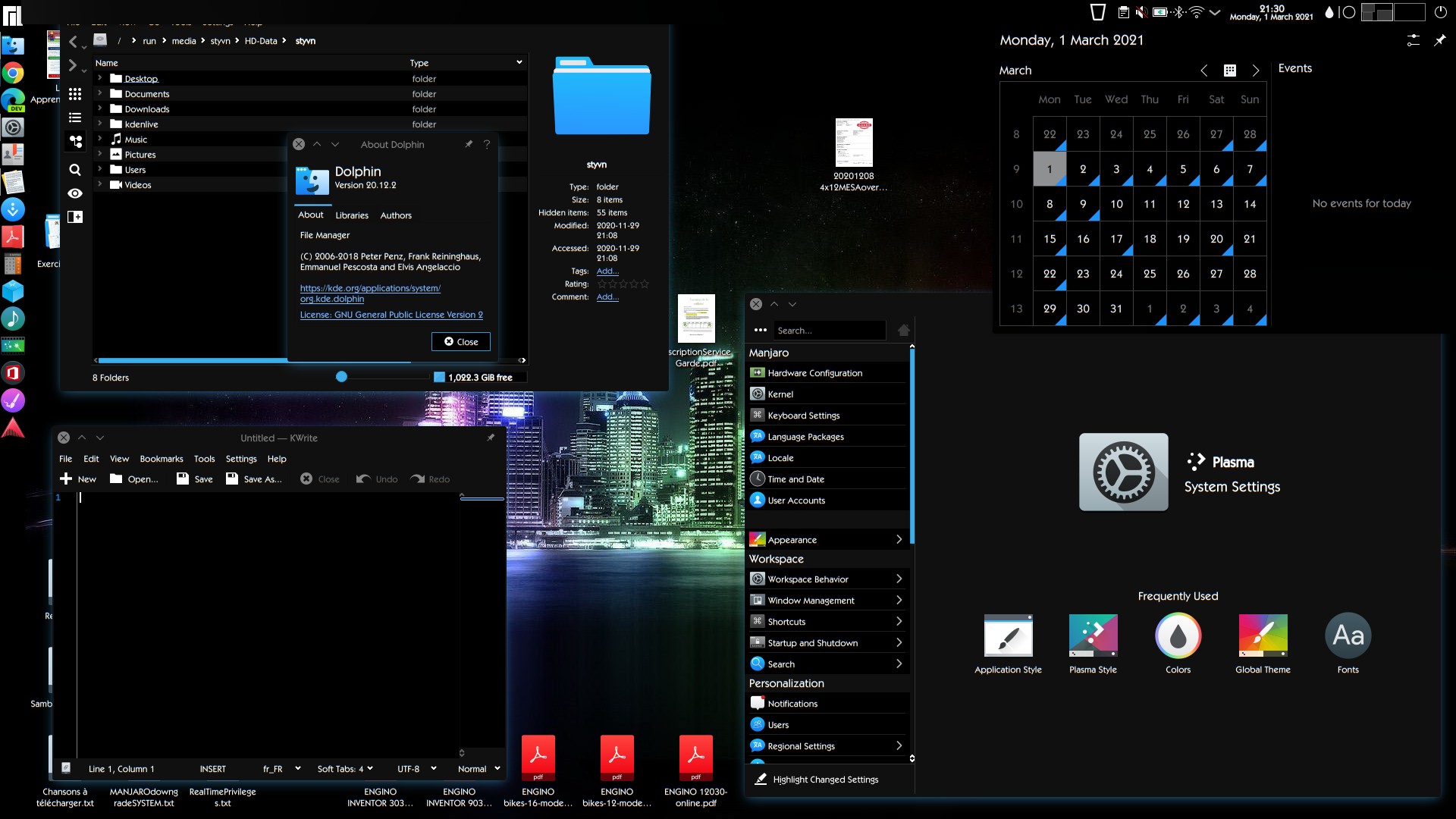Expand the Documents folder tree row

coord(99,93)
